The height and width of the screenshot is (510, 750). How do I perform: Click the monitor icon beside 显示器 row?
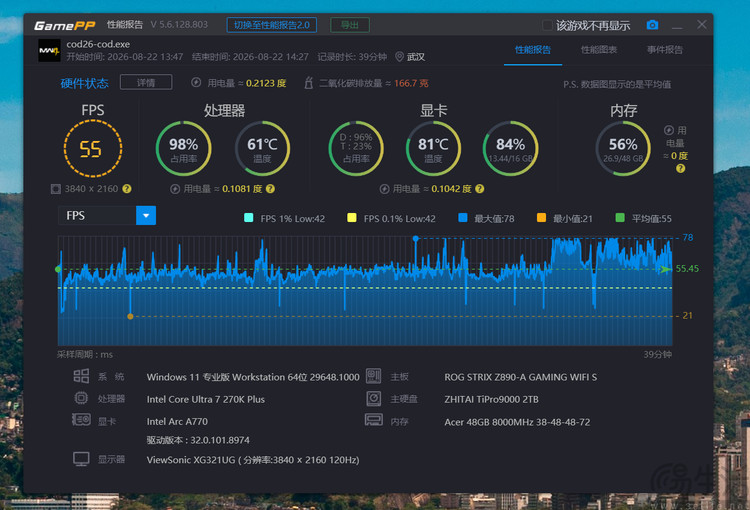pos(81,459)
